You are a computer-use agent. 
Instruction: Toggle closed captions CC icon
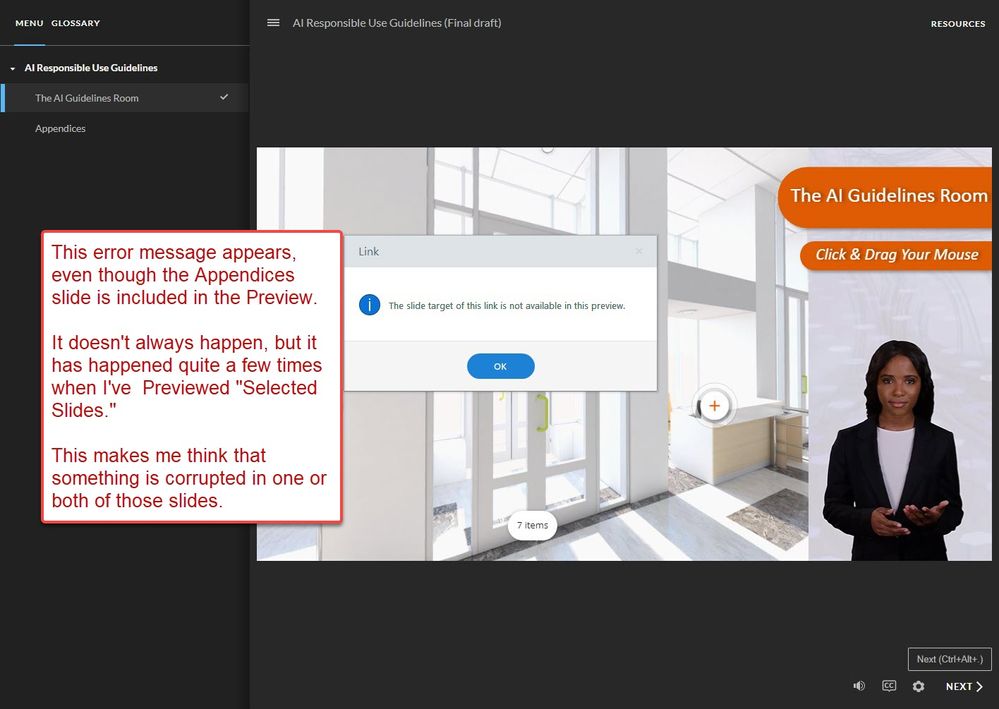point(889,686)
